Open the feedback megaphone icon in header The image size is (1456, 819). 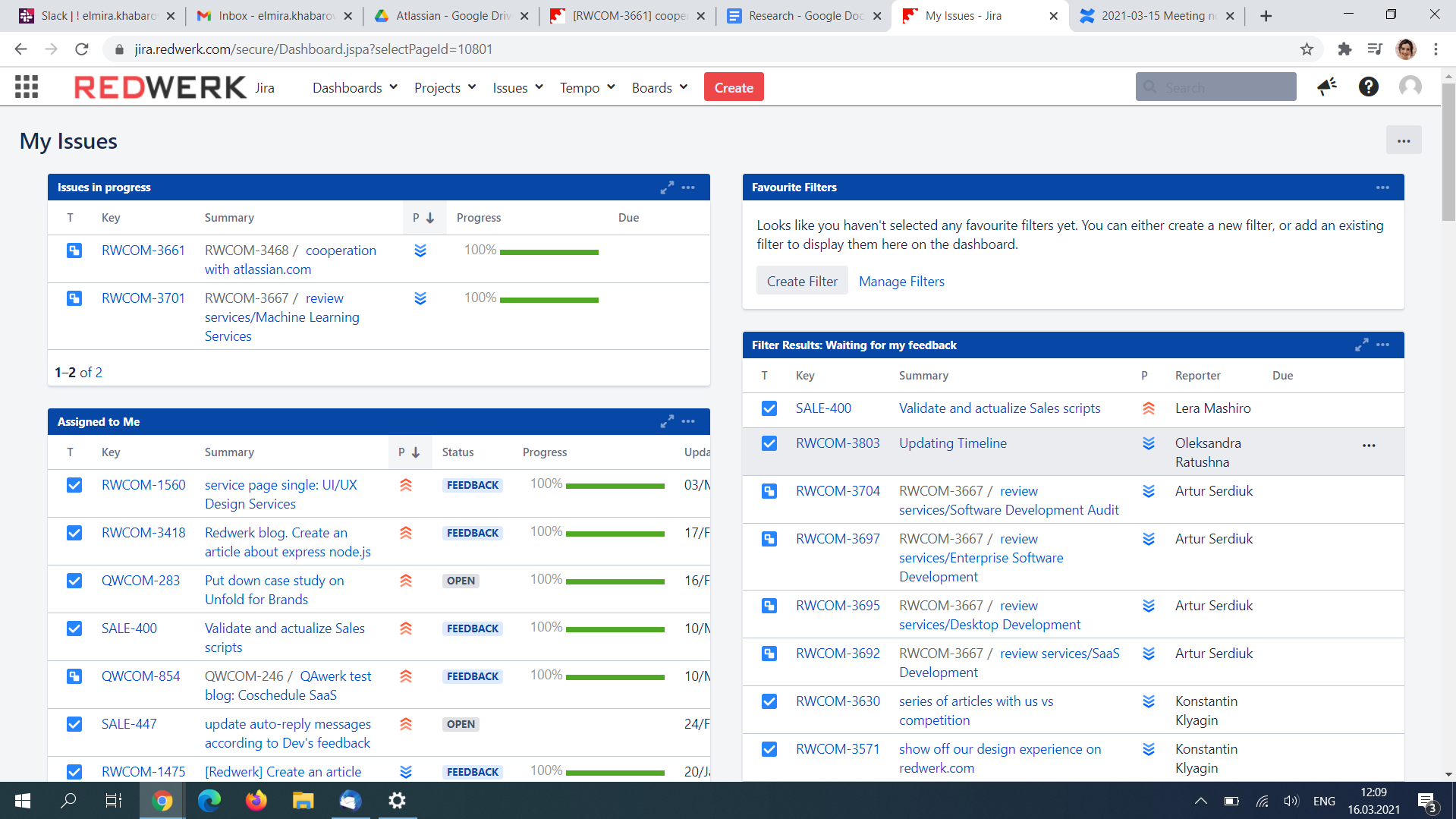tap(1327, 87)
